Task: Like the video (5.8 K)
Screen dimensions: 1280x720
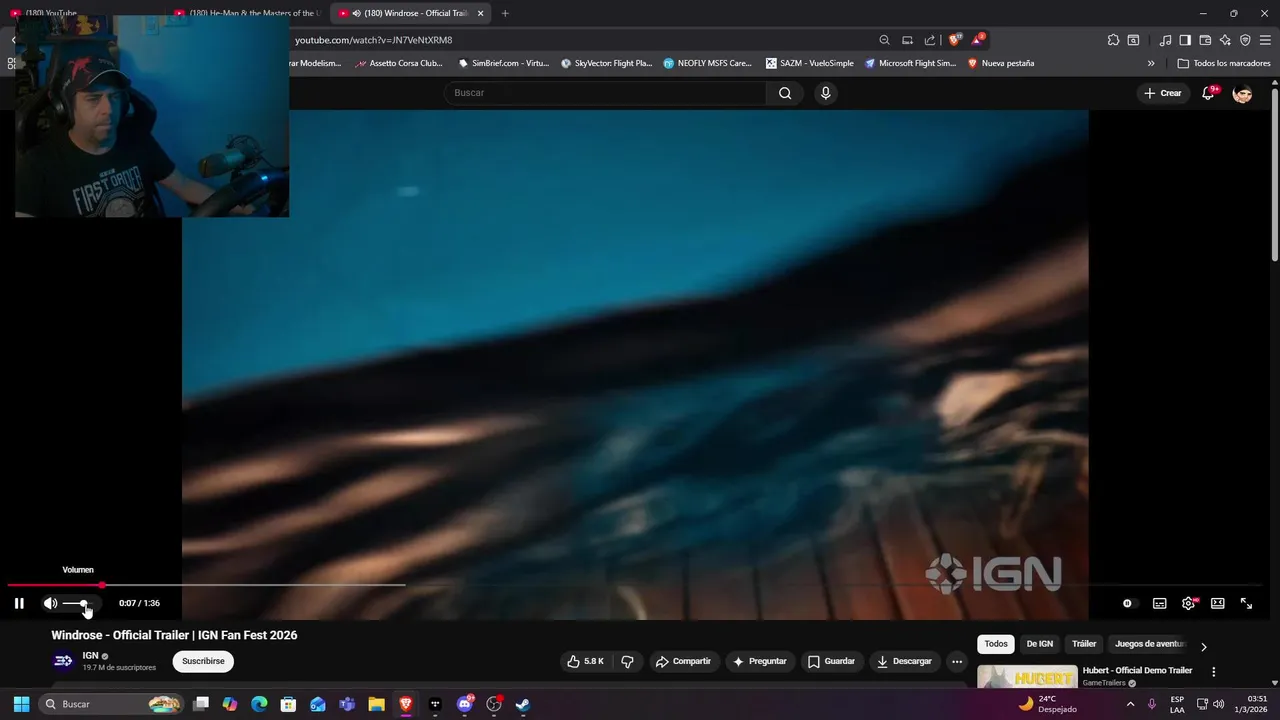Action: (585, 661)
